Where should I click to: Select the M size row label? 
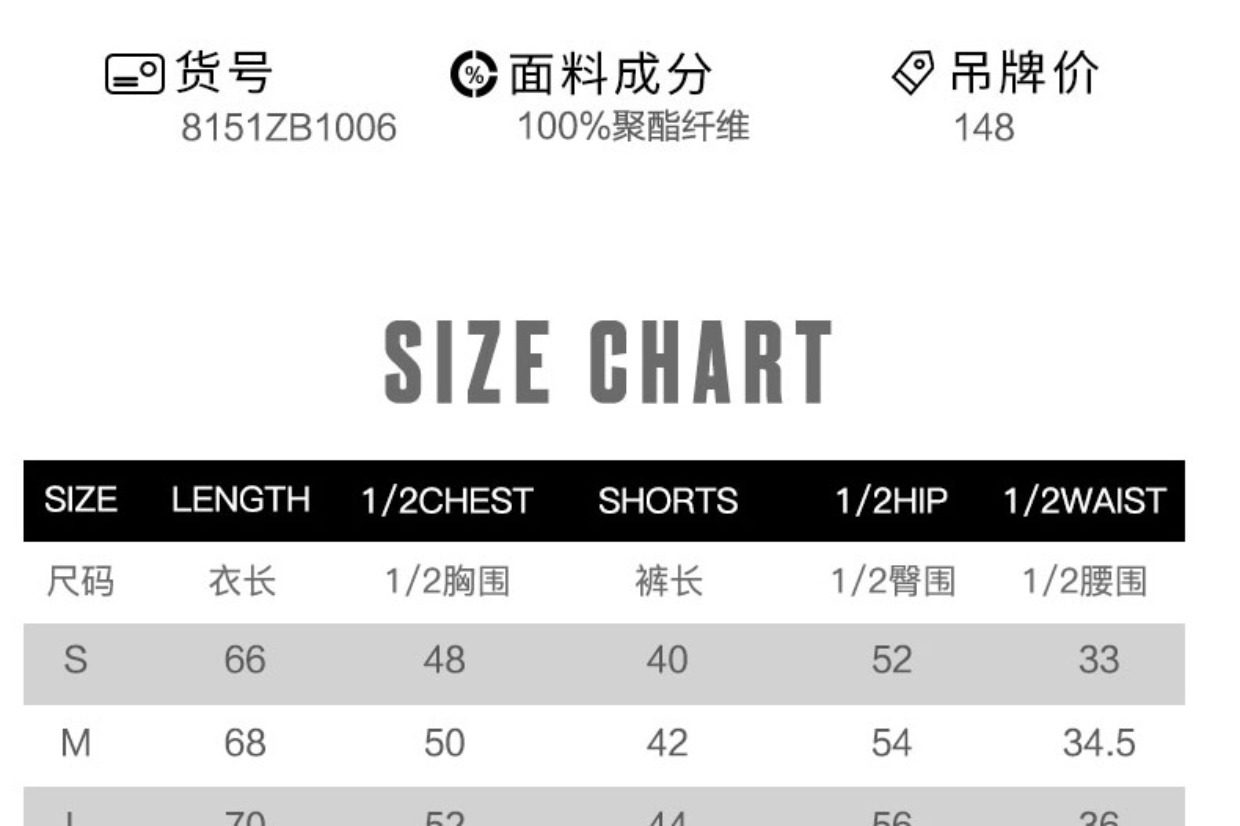coord(76,743)
